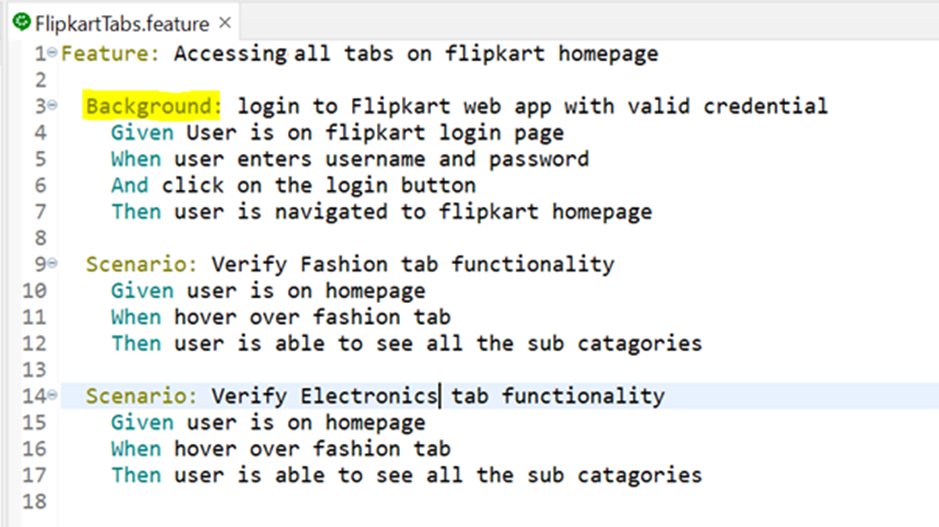Click the 'When hover over fashion tab' step on line 11
The image size is (939, 527).
(280, 317)
